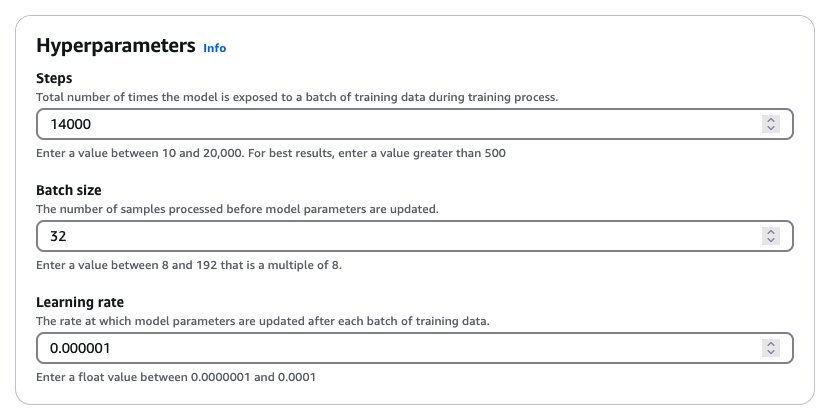Increase the Steps value with up arrow
The image size is (831, 412).
click(x=771, y=120)
